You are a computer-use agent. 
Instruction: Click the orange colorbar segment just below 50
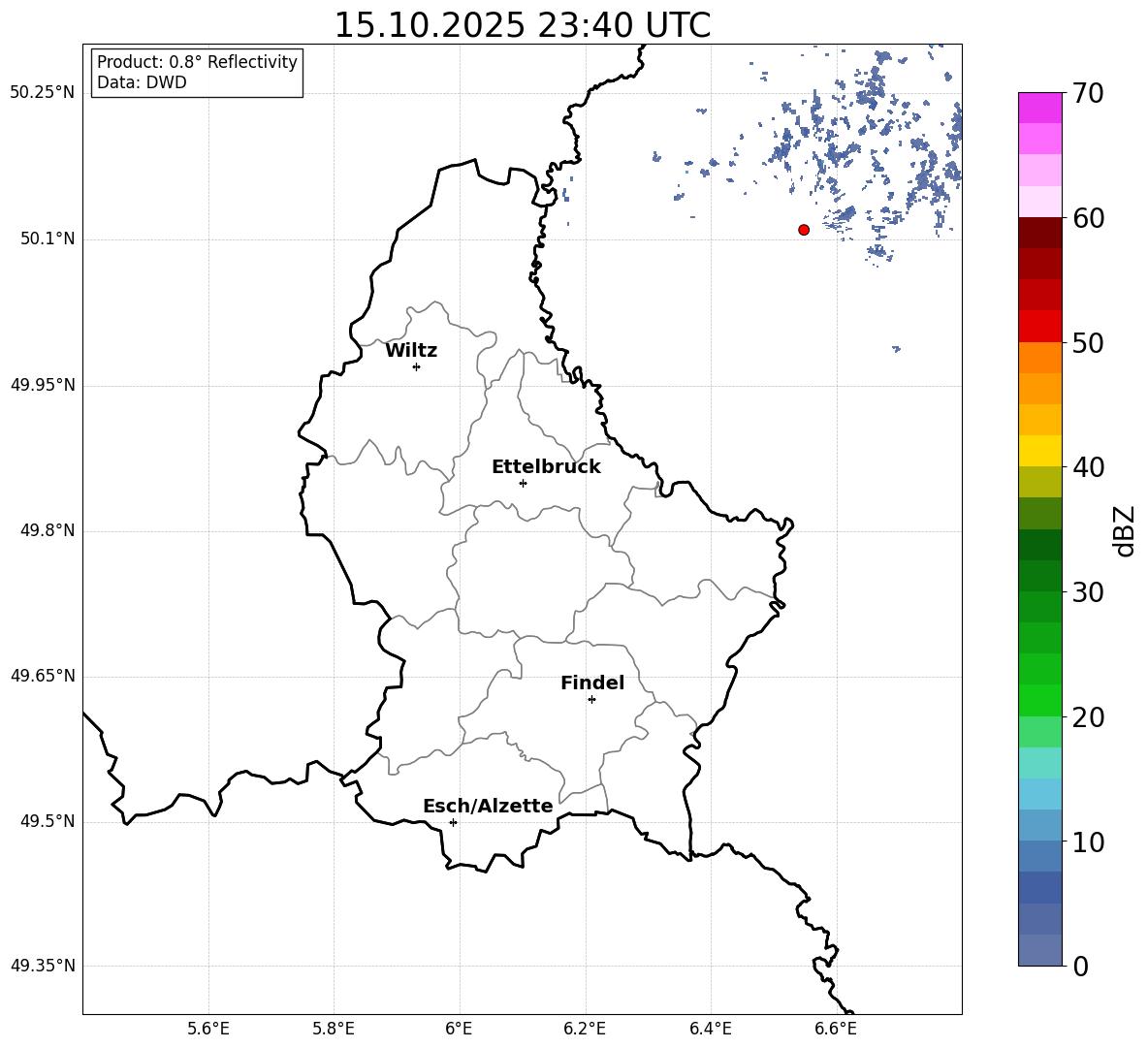coord(1039,358)
